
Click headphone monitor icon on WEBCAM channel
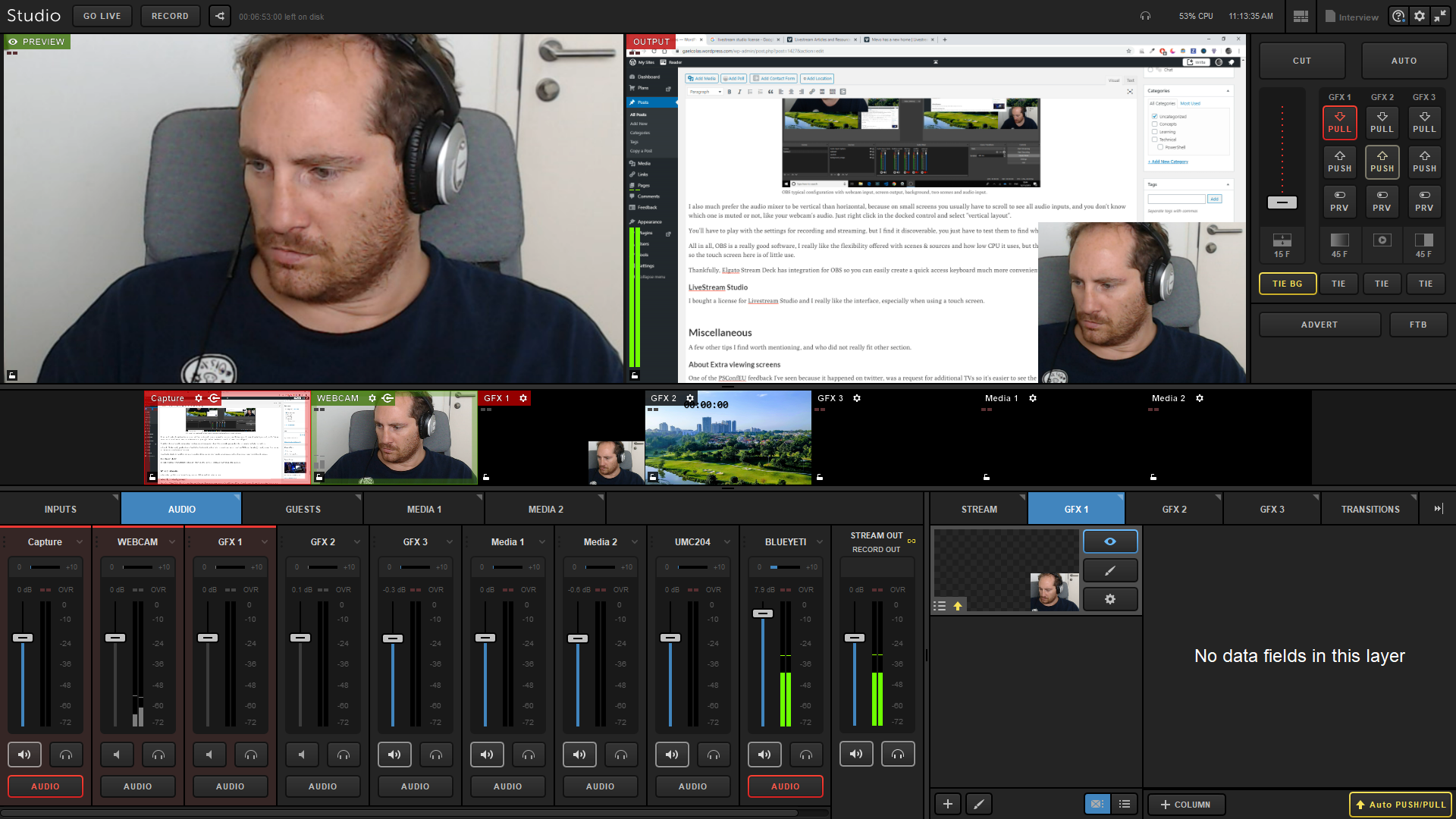tap(158, 755)
